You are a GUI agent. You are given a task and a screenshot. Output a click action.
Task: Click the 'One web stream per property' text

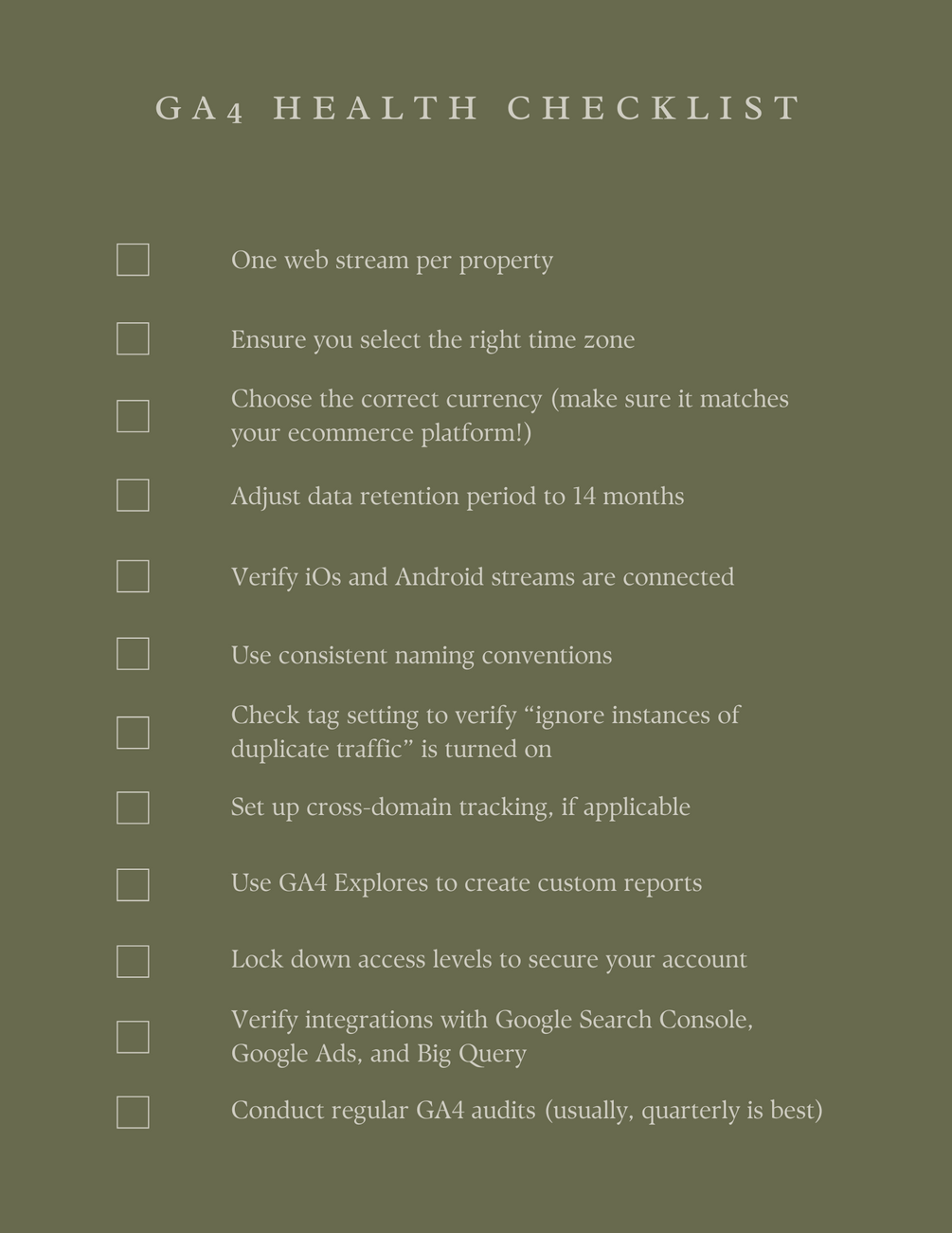pos(391,261)
